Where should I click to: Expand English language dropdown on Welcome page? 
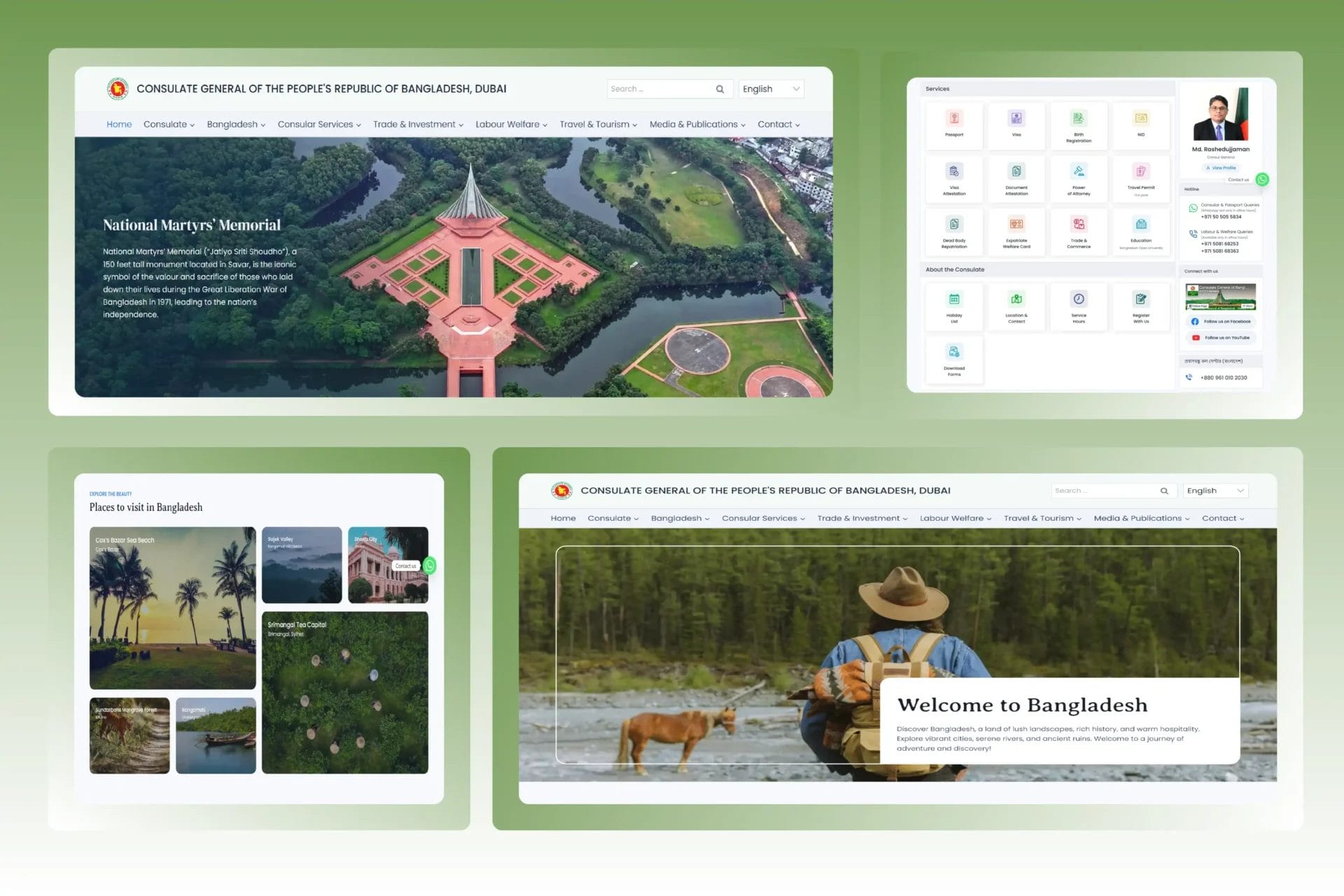coord(1216,491)
